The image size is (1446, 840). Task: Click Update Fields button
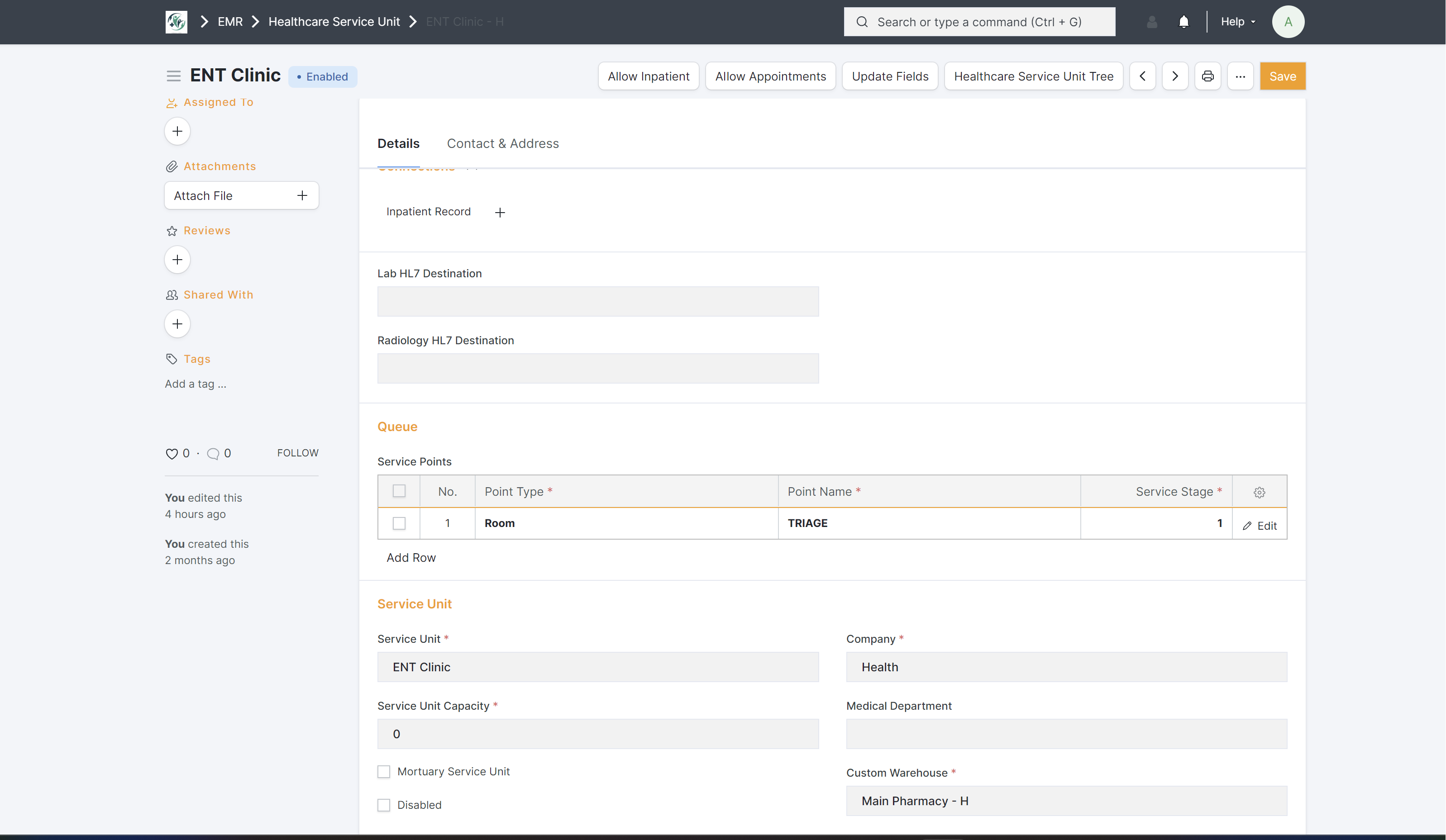click(890, 76)
